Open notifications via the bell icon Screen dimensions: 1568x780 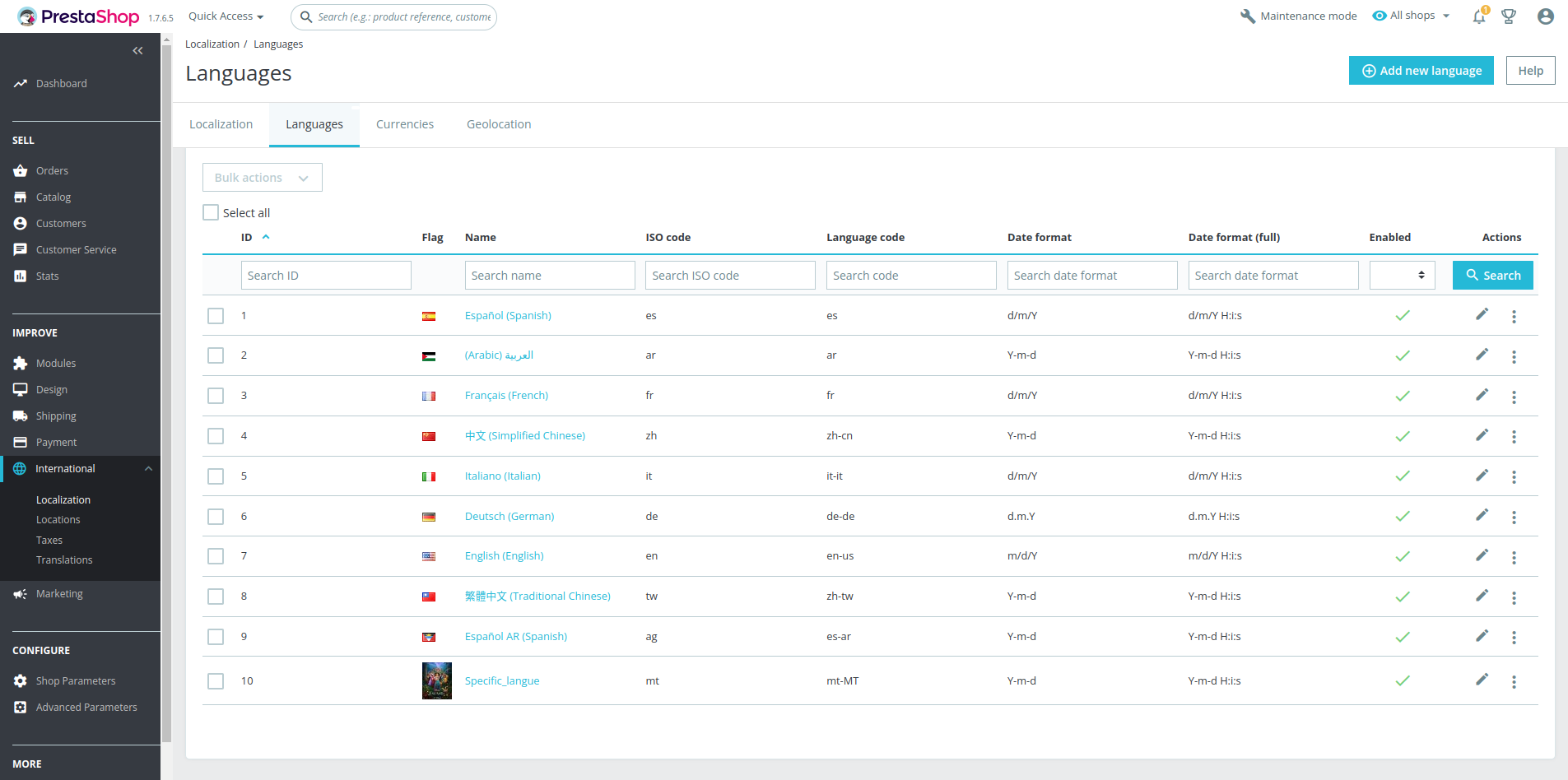pos(1477,16)
